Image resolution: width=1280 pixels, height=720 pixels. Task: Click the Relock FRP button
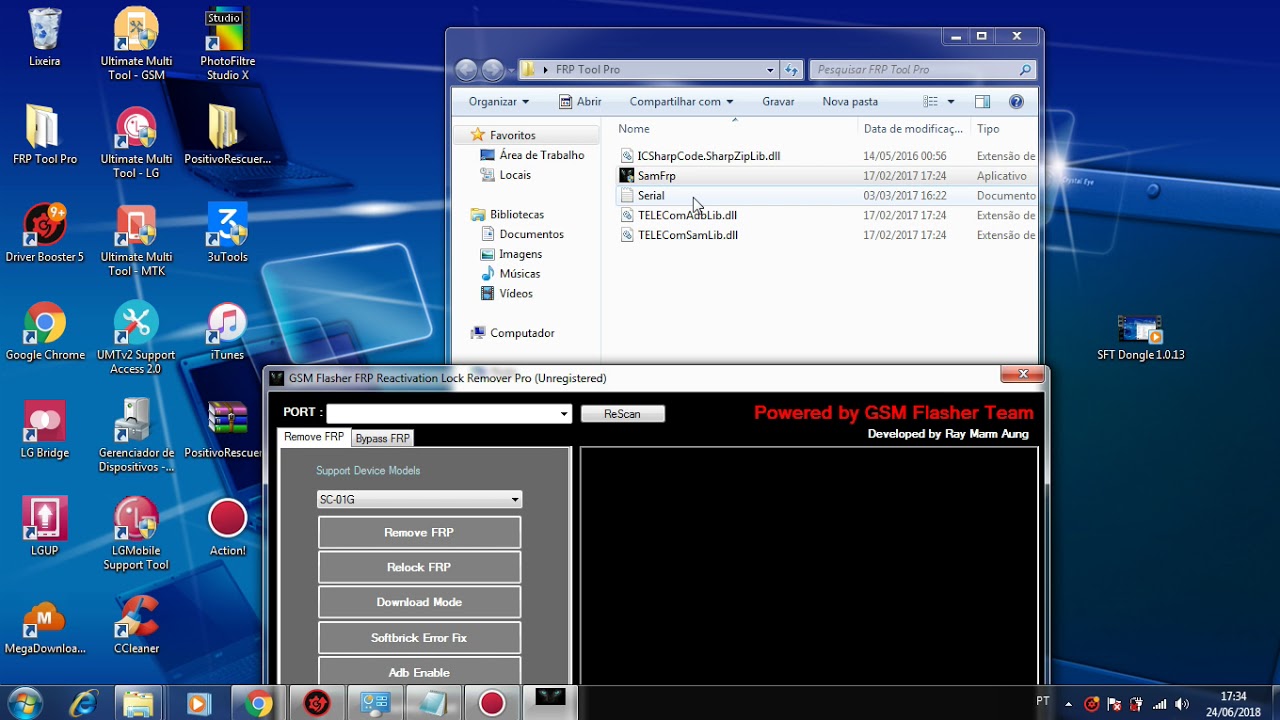pyautogui.click(x=419, y=567)
